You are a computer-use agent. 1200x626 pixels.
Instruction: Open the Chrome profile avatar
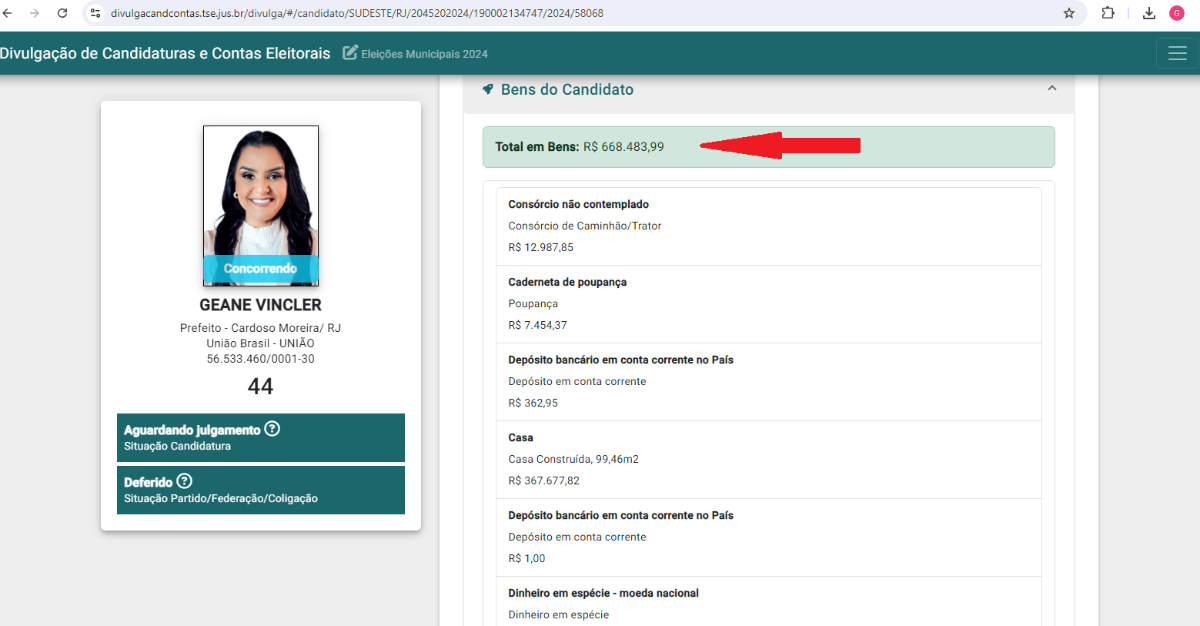(1177, 14)
